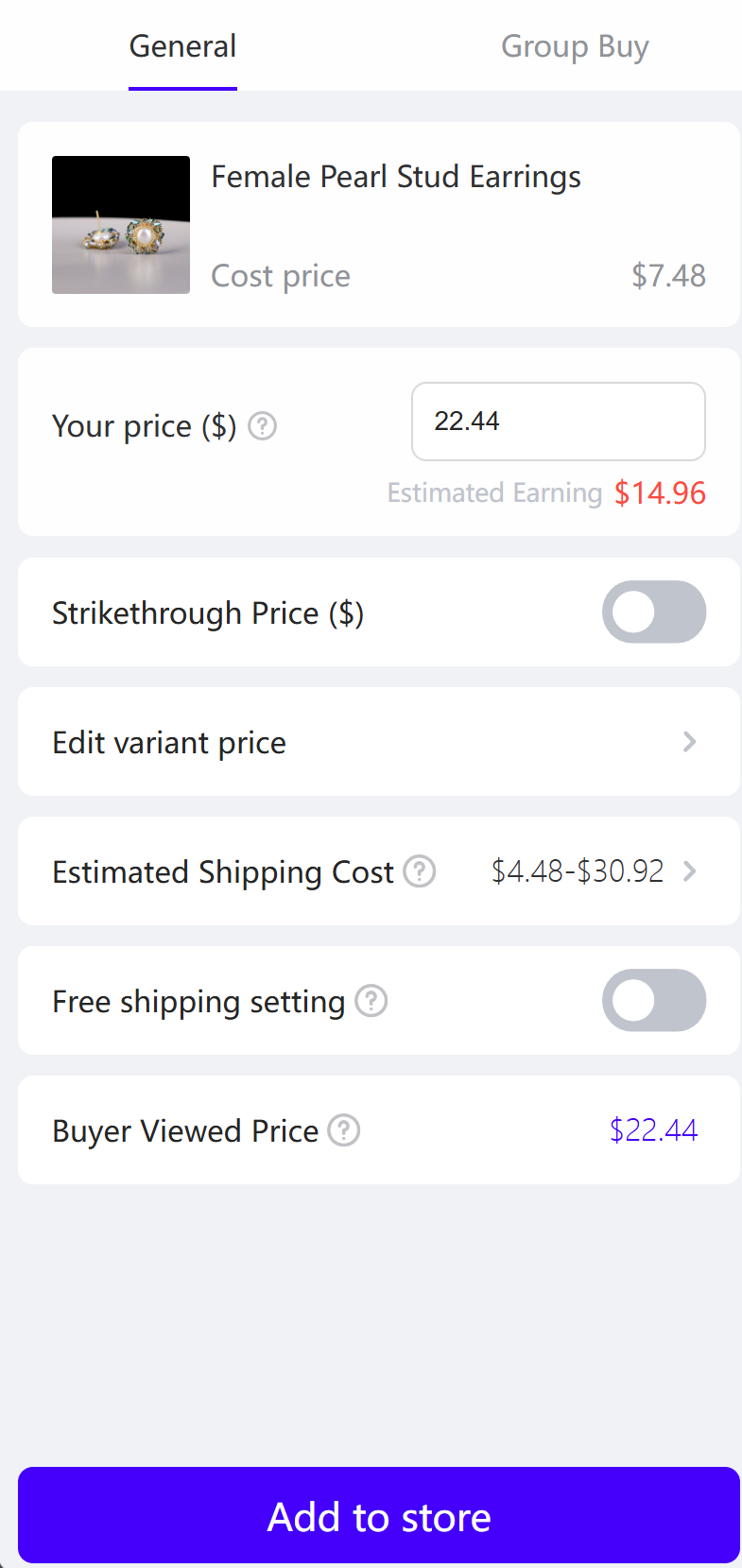Viewport: 742px width, 1568px height.
Task: Select the General tab
Action: pos(183,46)
